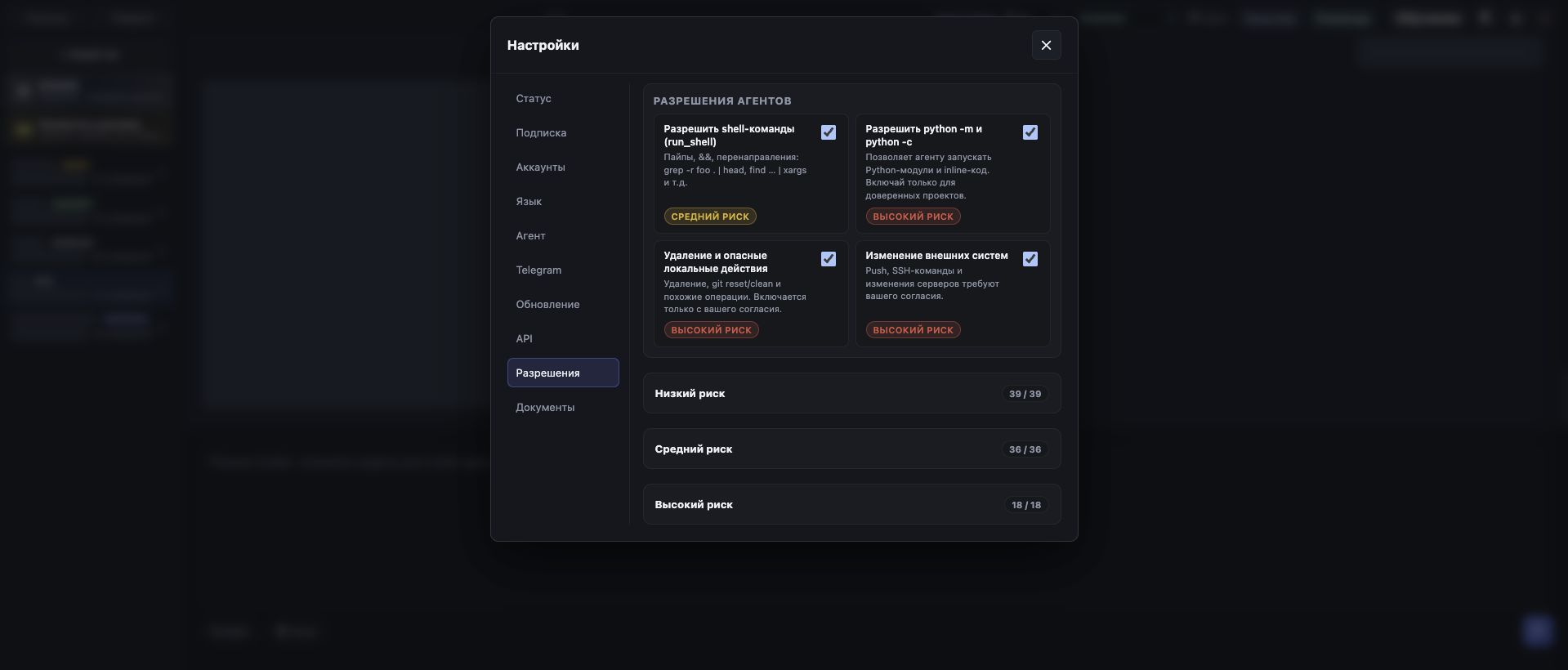This screenshot has height=670, width=1568.
Task: Toggle the Разрешить python -m checkbox
Action: (1030, 132)
